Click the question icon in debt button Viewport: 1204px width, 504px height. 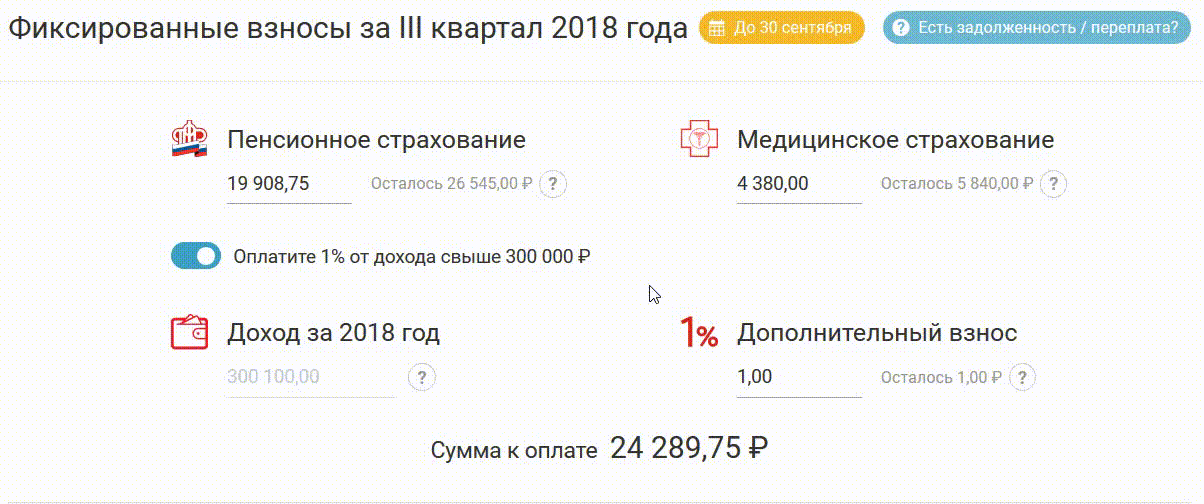pyautogui.click(x=901, y=28)
